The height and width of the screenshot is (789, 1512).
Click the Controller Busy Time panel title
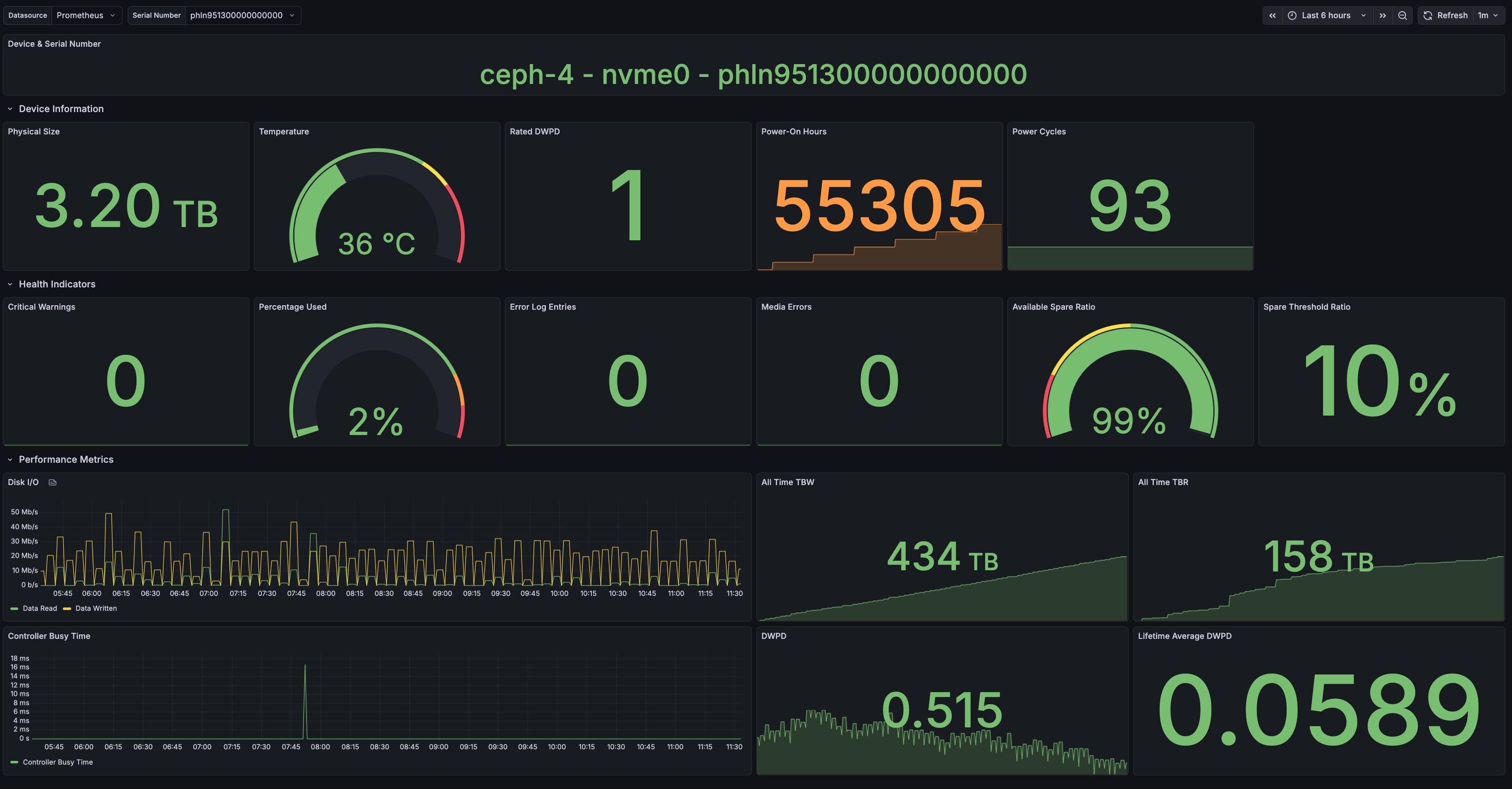coord(49,636)
